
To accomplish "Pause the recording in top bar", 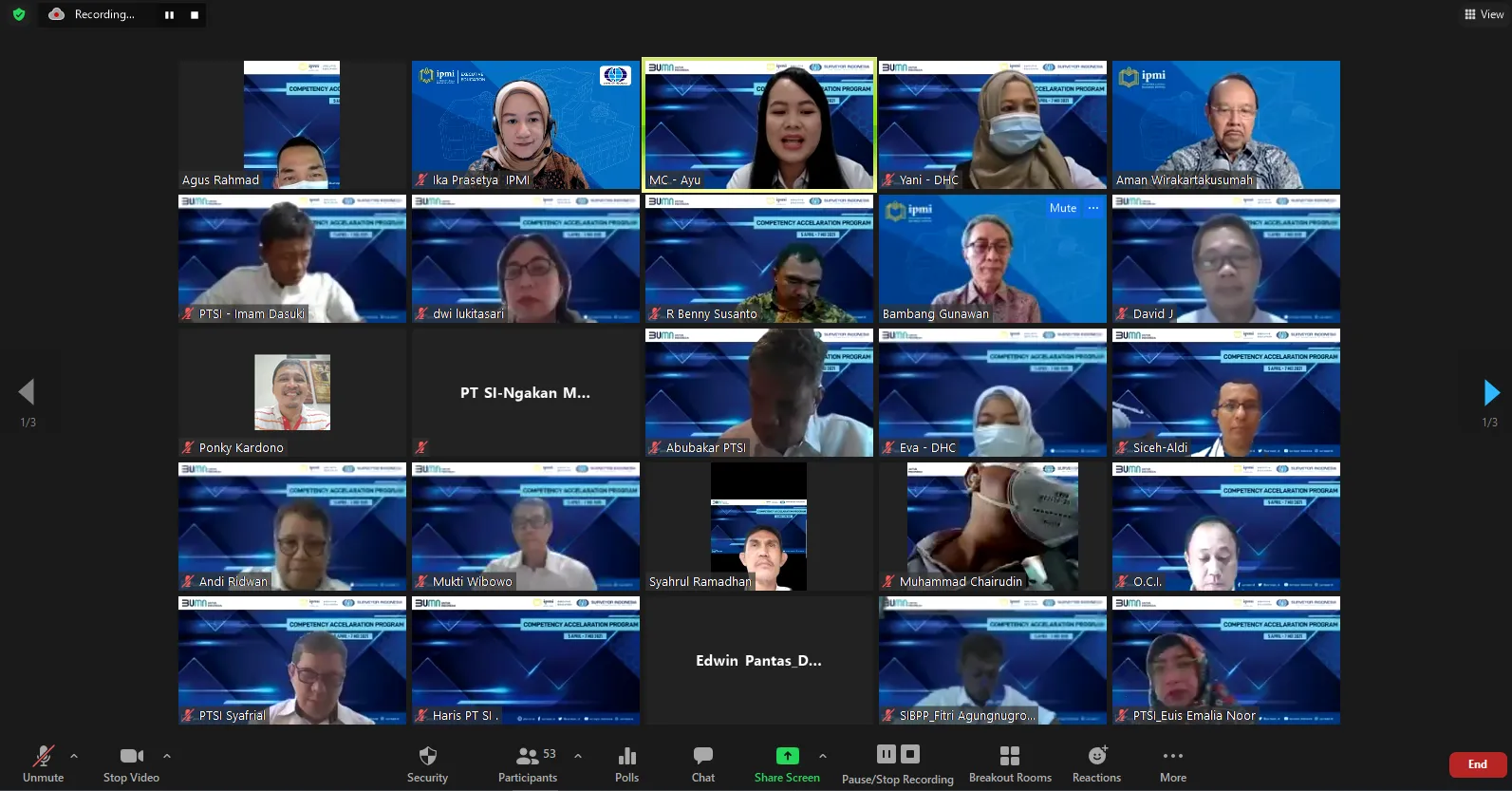I will [x=169, y=14].
